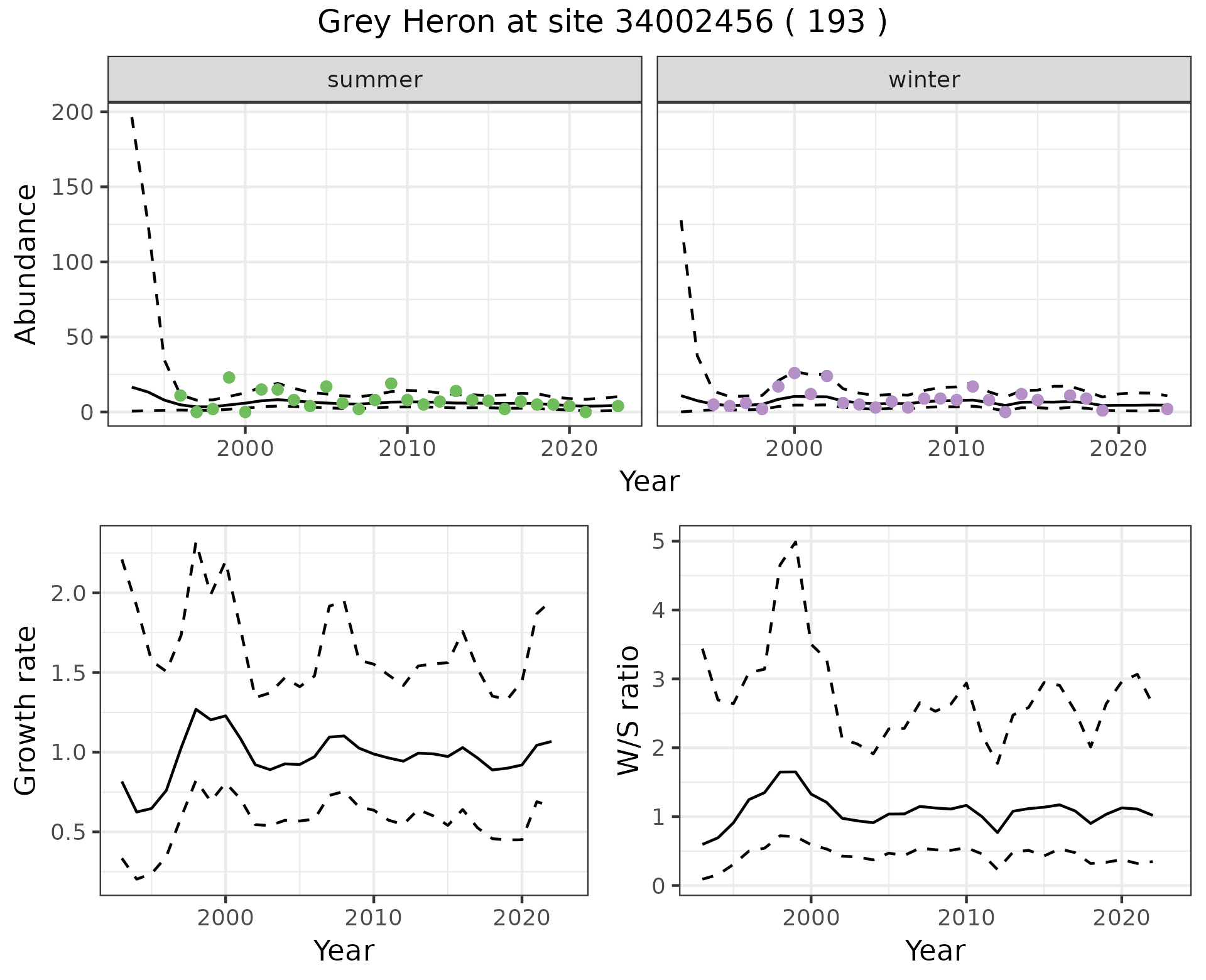The width and height of the screenshot is (1206, 980).
Task: Click the last green summer point in 2023
Action: (618, 406)
